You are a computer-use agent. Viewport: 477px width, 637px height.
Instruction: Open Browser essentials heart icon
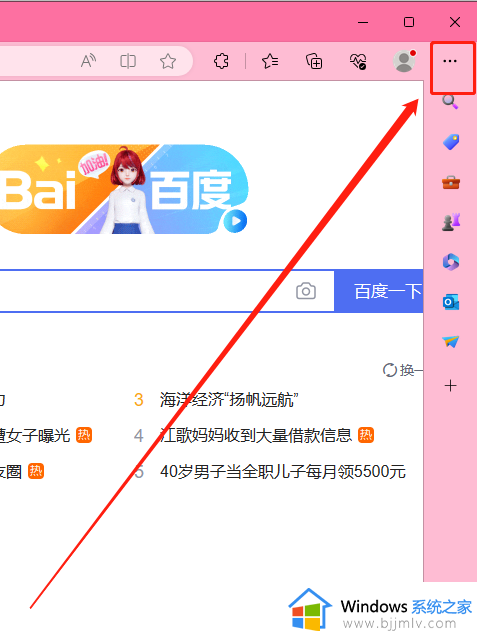[358, 61]
